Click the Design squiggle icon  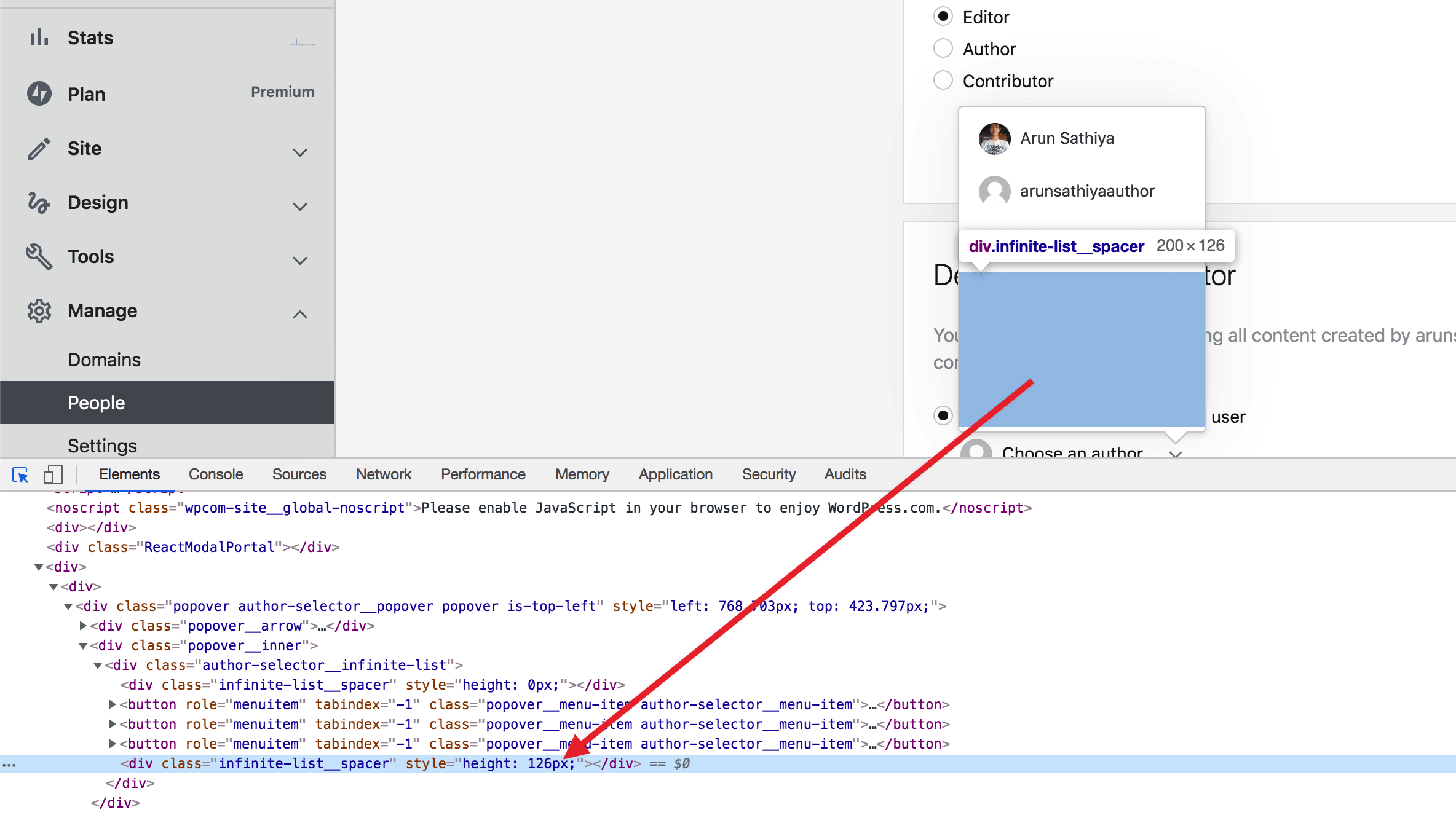coord(38,202)
